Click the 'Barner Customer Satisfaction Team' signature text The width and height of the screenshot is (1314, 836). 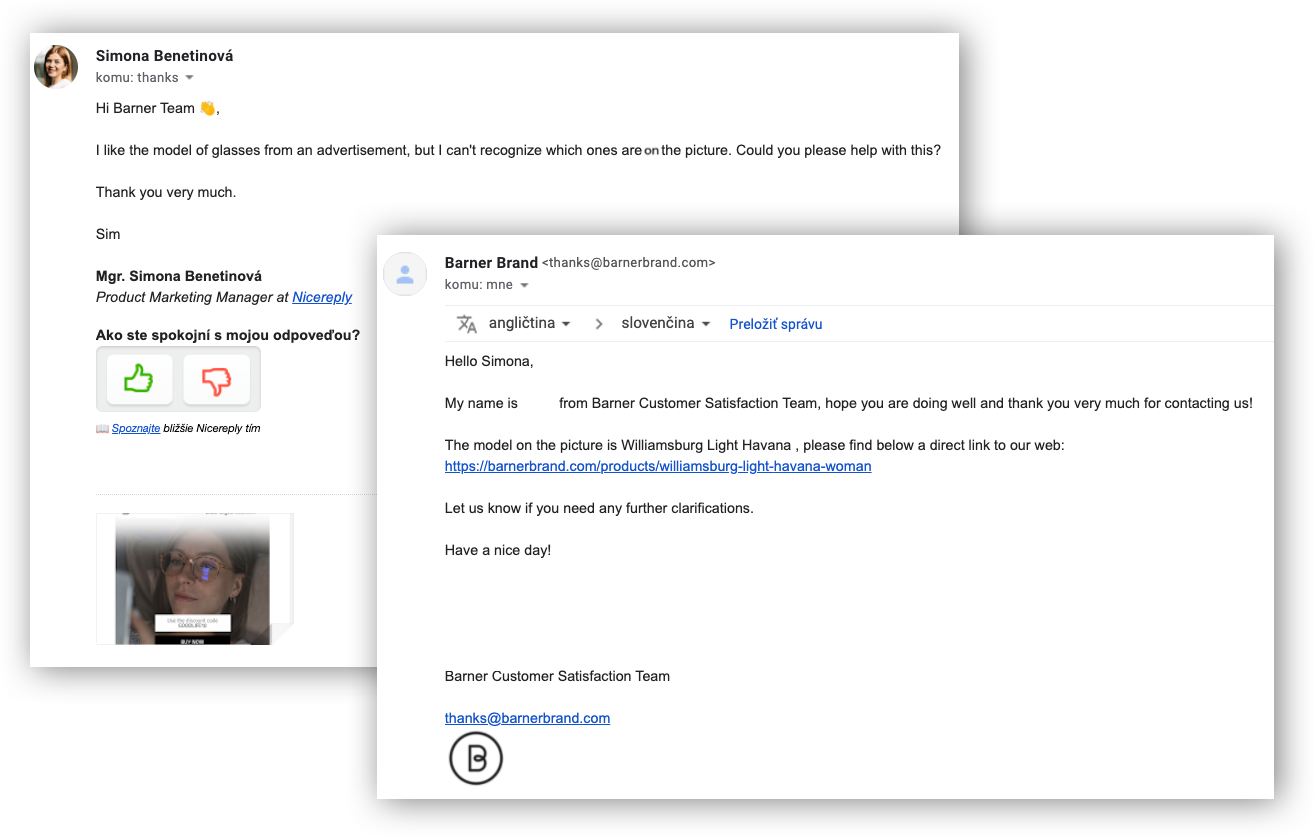[x=557, y=676]
